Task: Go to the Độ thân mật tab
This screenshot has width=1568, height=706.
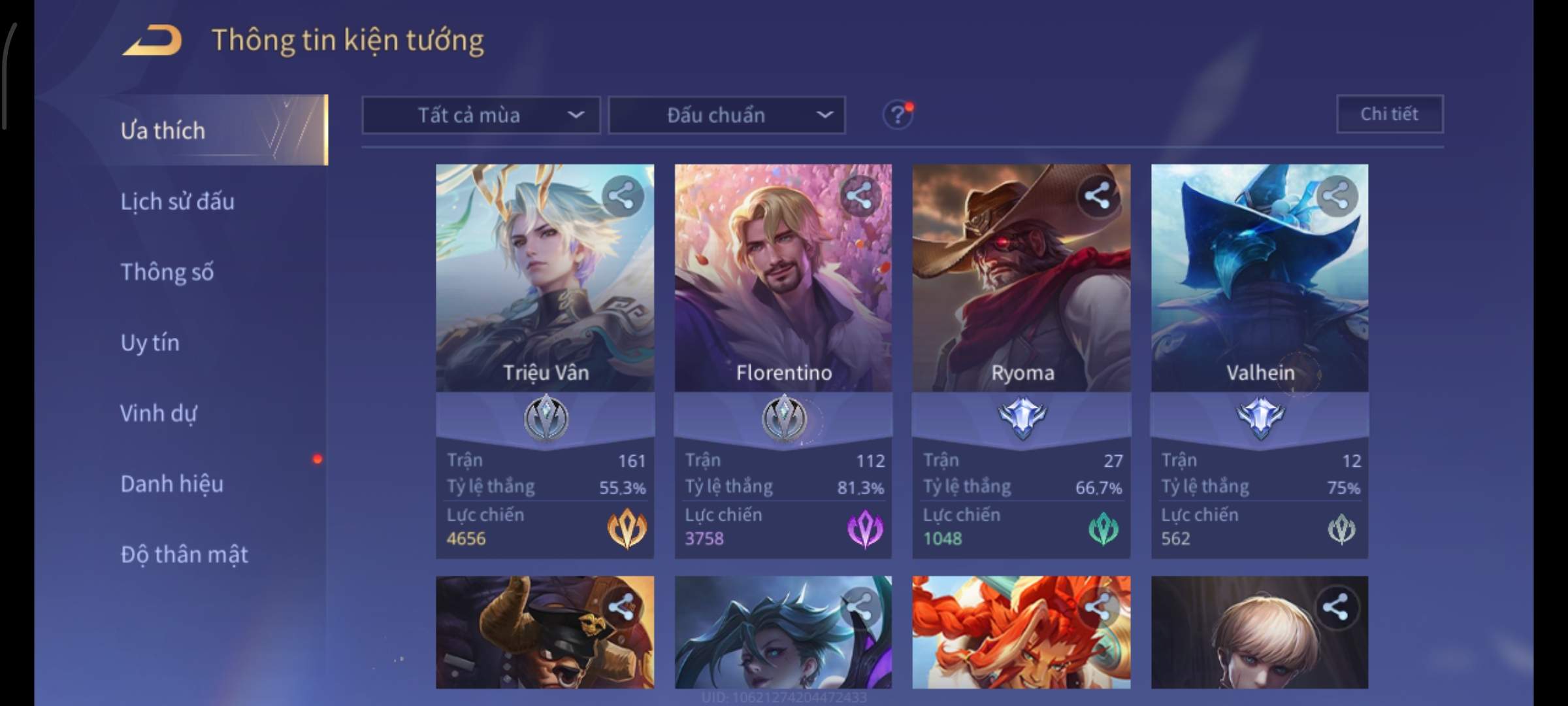Action: [184, 554]
